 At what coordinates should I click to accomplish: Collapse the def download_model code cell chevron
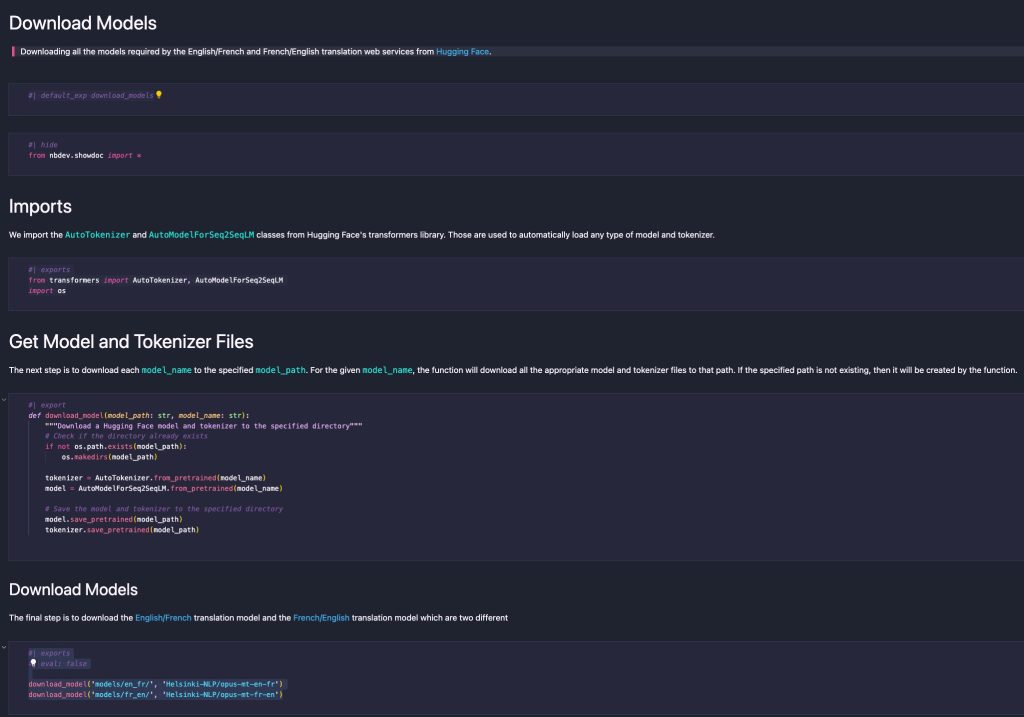pos(4,399)
